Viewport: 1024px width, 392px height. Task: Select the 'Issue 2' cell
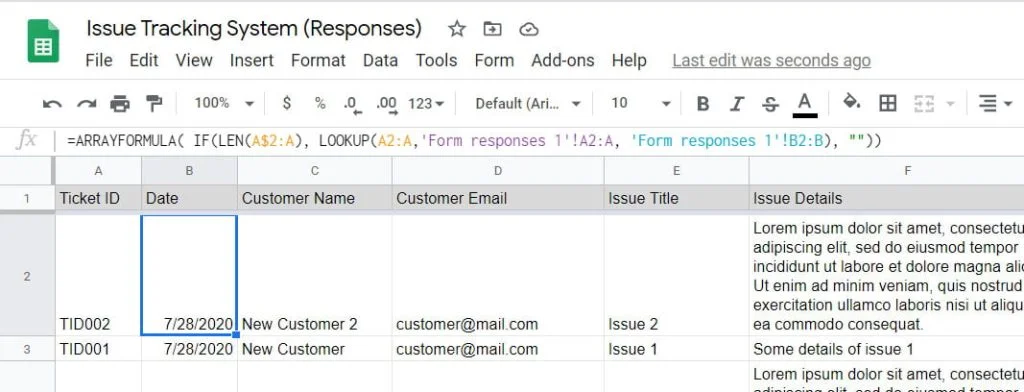pos(677,276)
